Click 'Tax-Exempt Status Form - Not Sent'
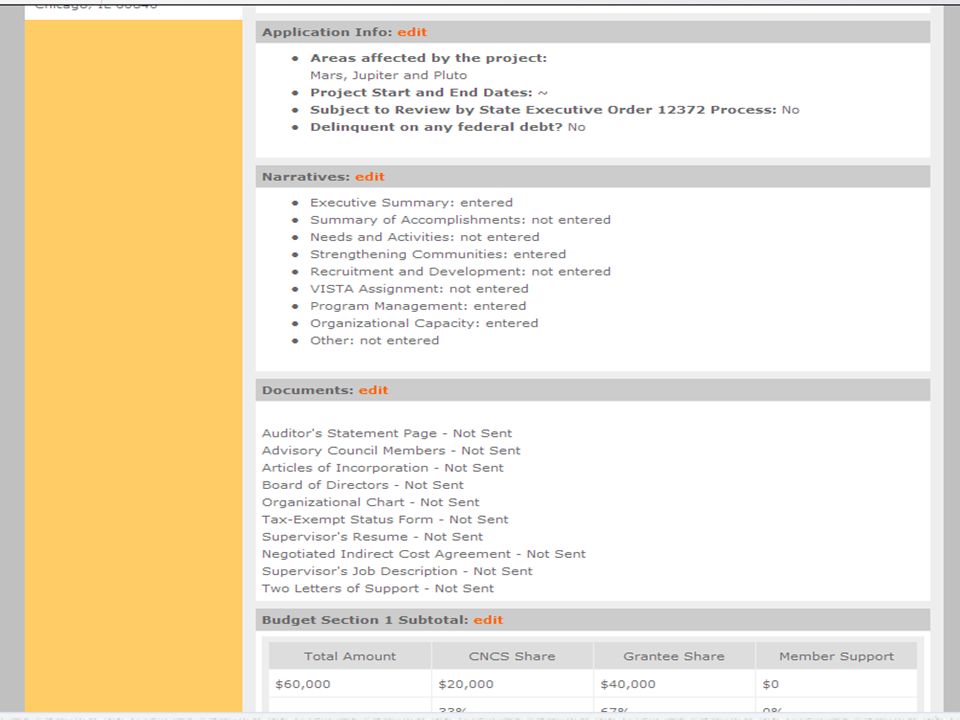The height and width of the screenshot is (720, 960). [x=385, y=519]
